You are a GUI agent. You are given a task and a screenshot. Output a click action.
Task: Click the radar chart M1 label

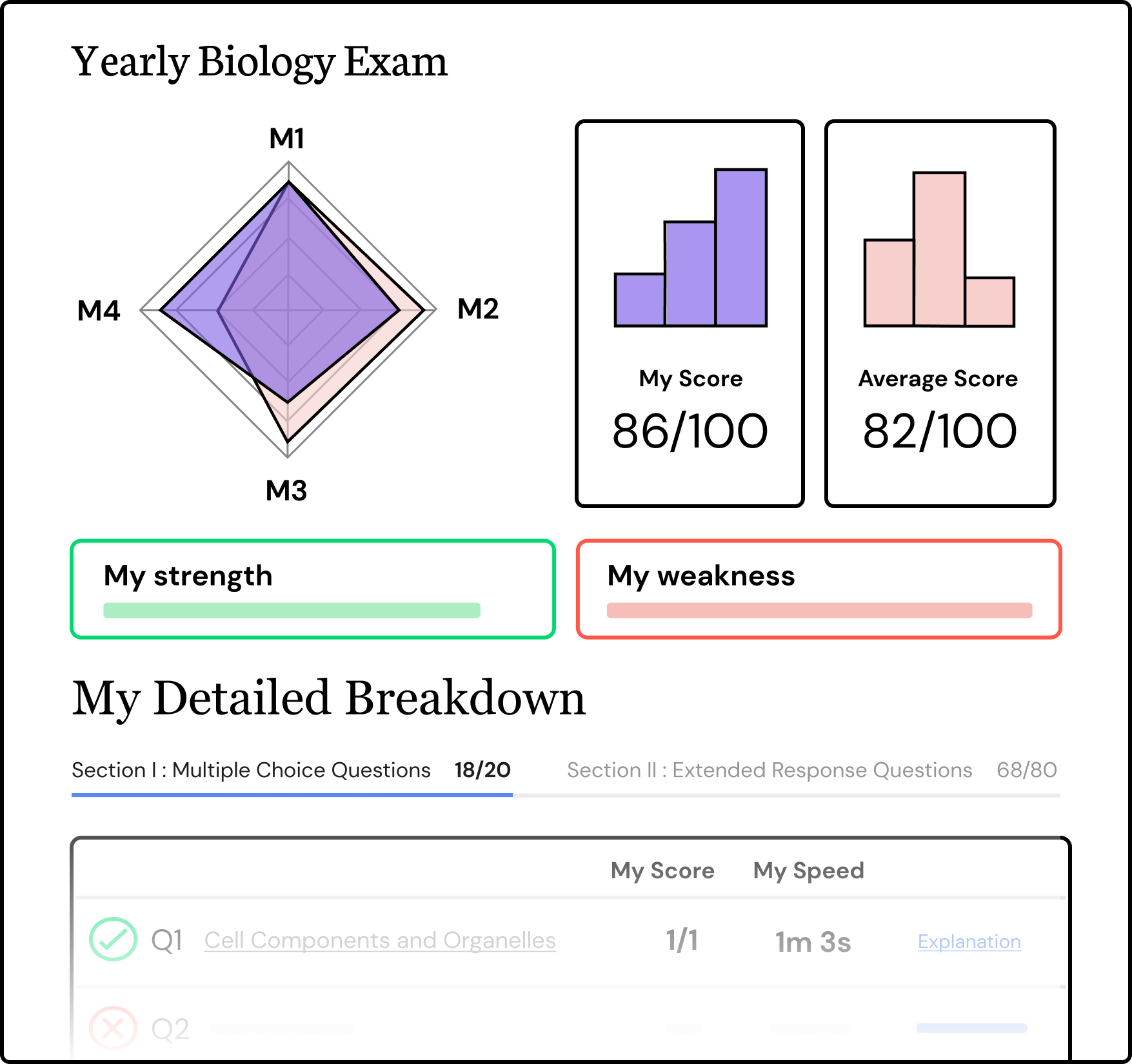point(287,139)
